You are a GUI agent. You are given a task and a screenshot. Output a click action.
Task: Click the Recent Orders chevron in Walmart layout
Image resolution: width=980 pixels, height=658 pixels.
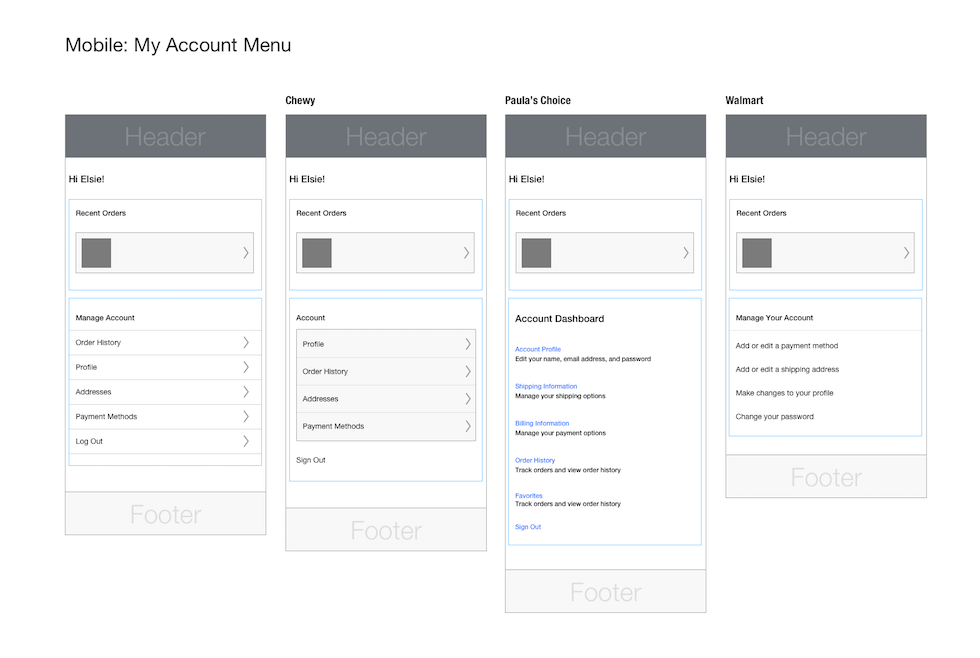pyautogui.click(x=907, y=253)
